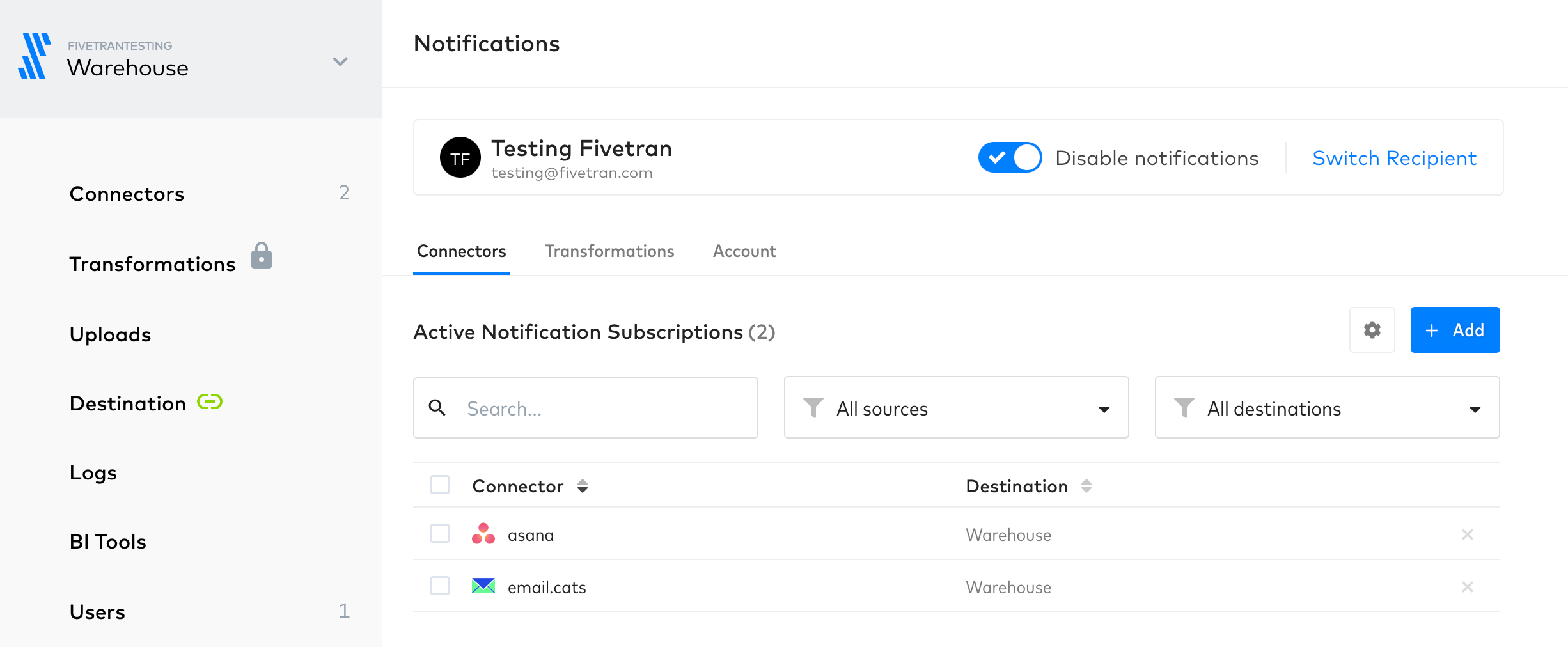Click Warehouse destination in asana row
The width and height of the screenshot is (1568, 647).
point(1008,535)
